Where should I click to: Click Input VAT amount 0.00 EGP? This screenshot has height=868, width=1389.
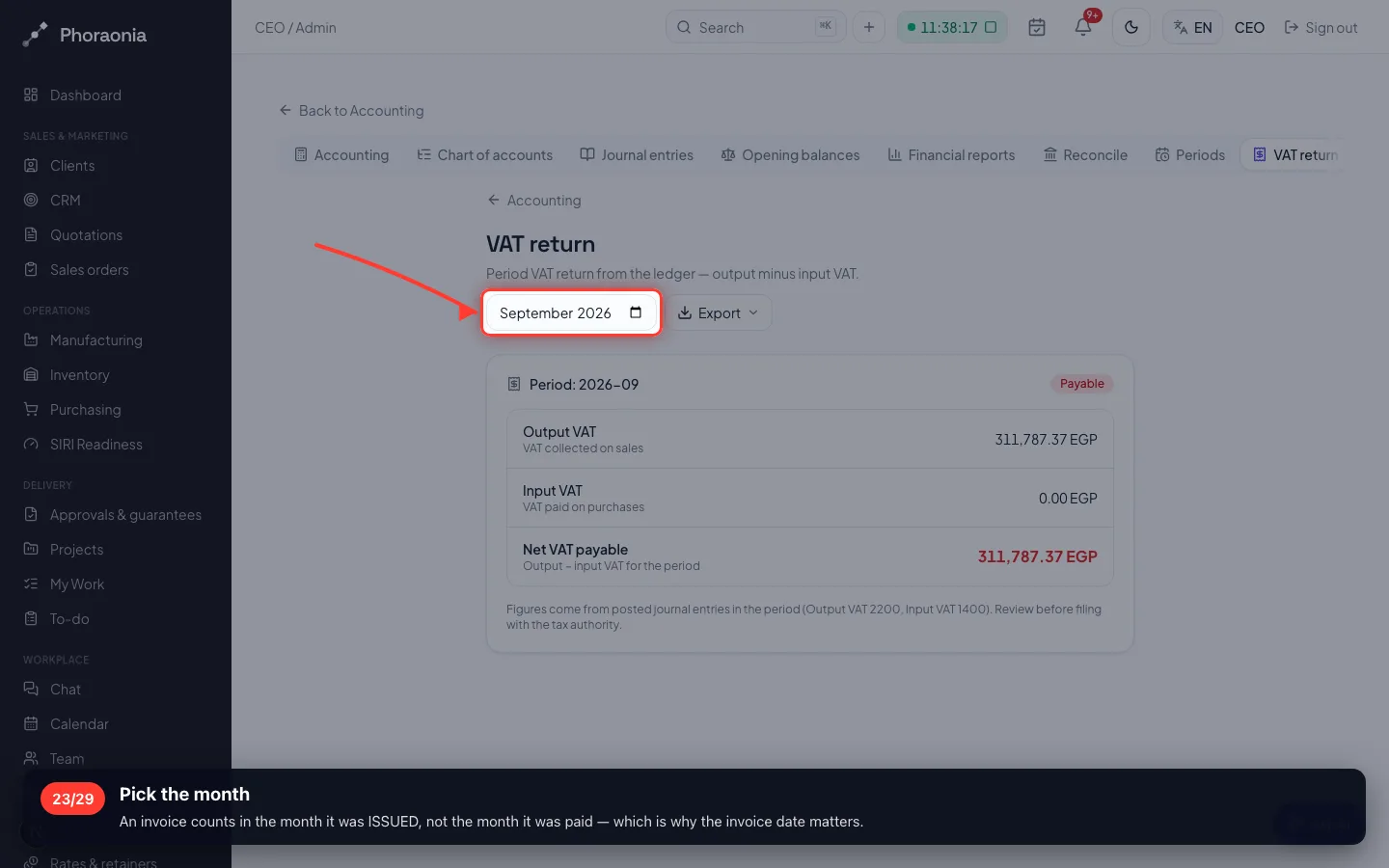tap(1068, 499)
